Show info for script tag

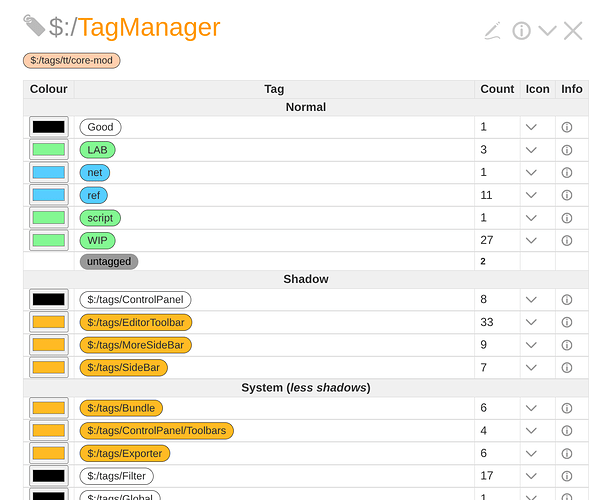click(x=567, y=218)
